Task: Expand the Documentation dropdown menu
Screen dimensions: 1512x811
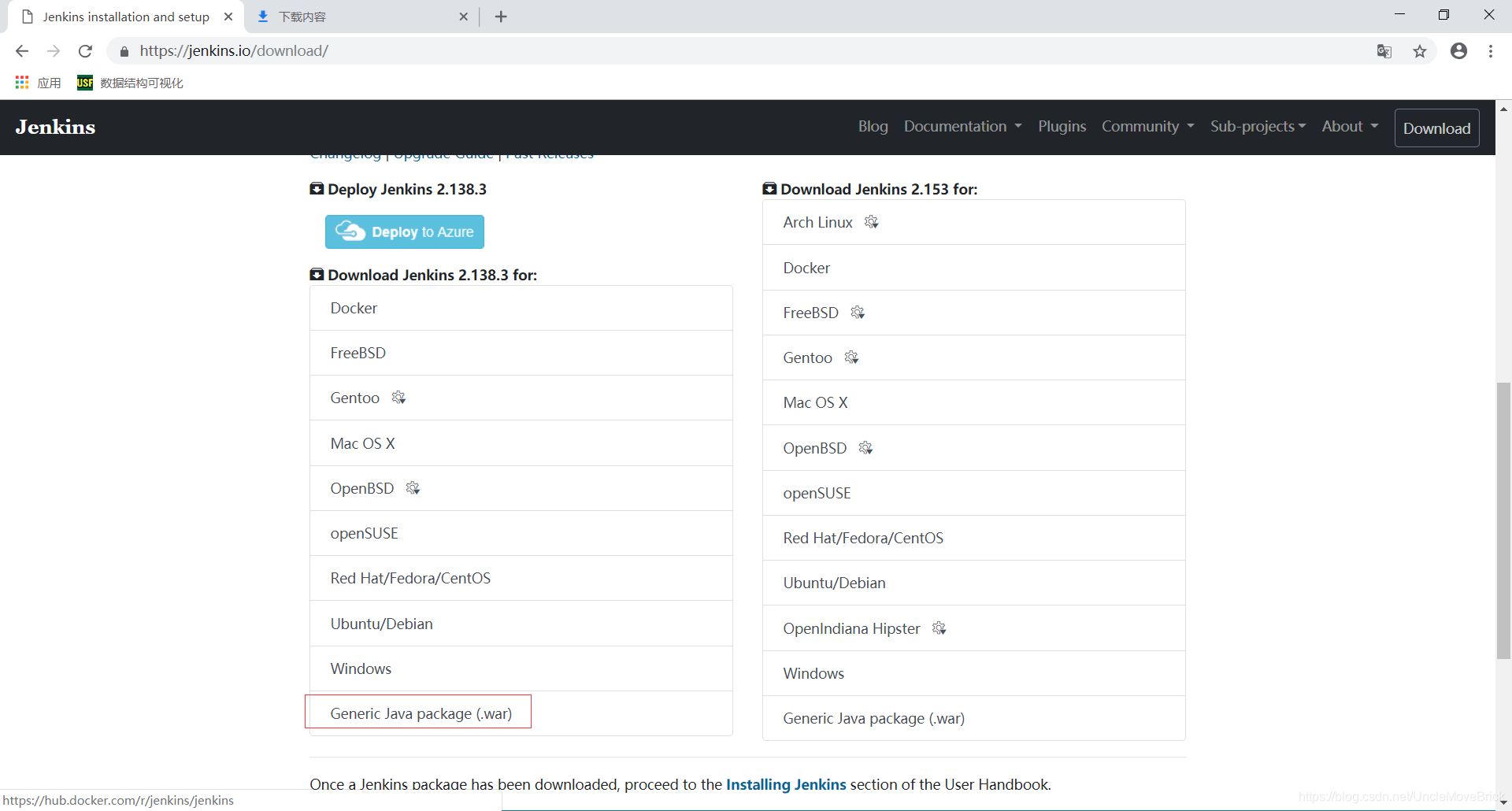Action: (962, 127)
